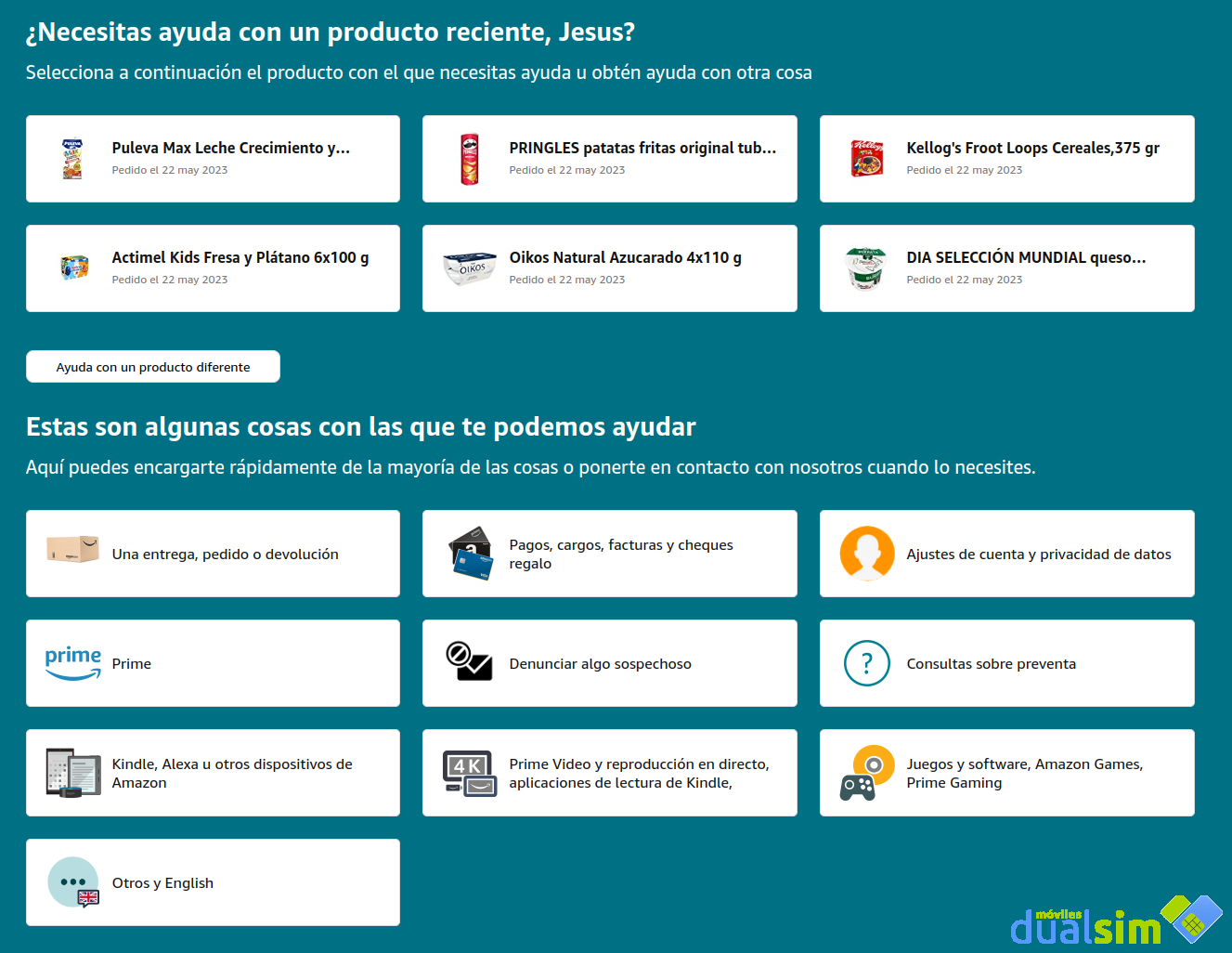Click the Ayuda con un producto diferente button

pyautogui.click(x=152, y=366)
